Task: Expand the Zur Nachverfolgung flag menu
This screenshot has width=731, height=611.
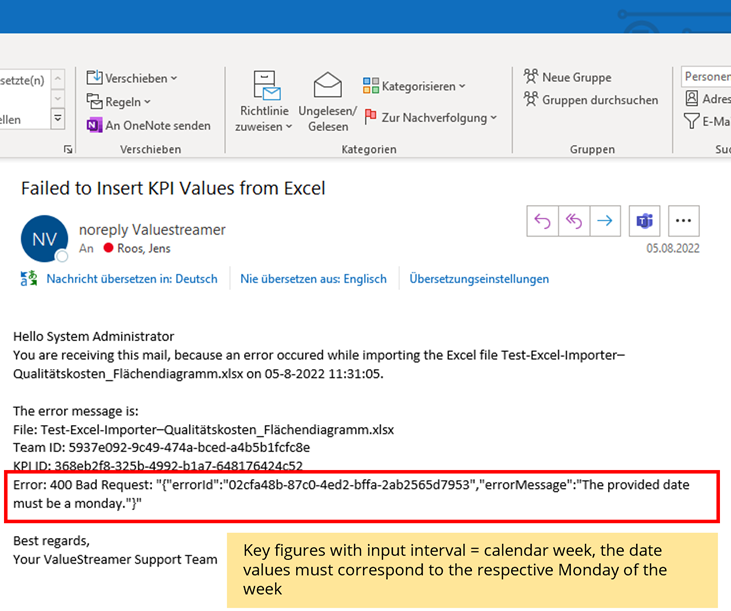Action: click(x=430, y=118)
